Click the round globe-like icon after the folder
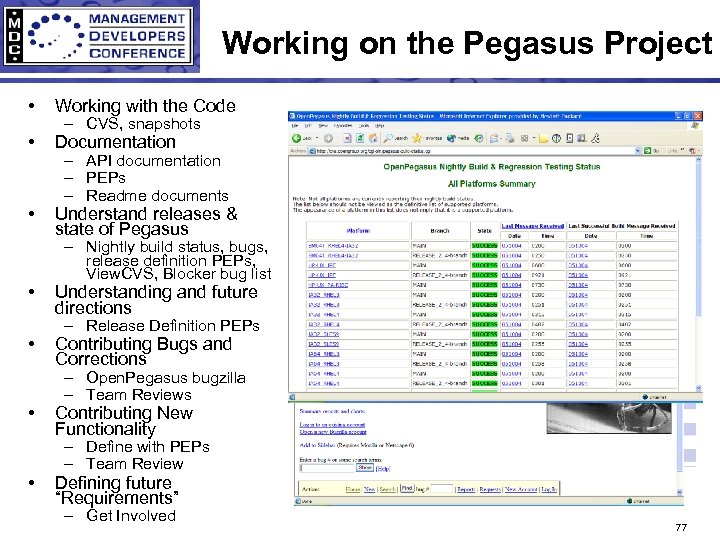Screen dimensions: 720x540 [x=556, y=138]
